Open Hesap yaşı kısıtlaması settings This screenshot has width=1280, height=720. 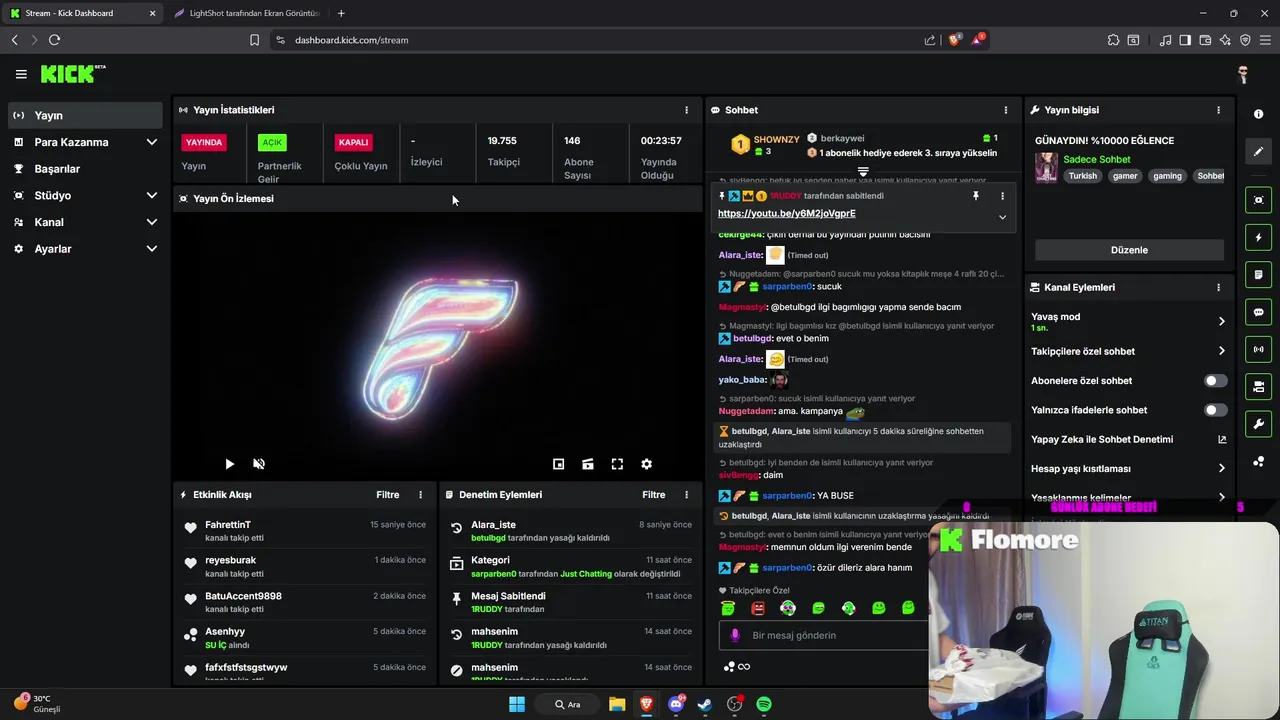coord(1128,468)
